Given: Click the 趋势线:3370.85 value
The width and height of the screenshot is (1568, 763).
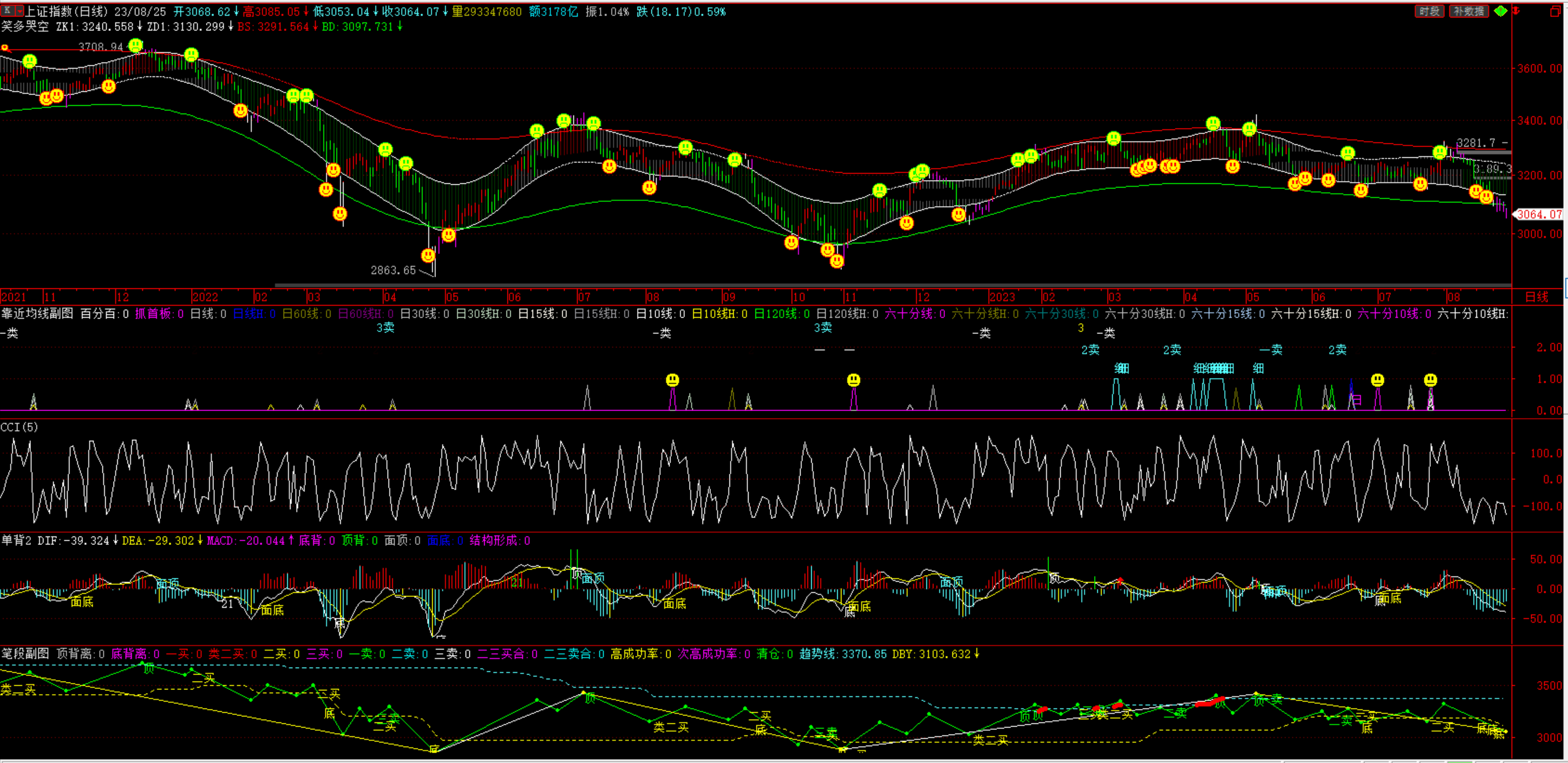Looking at the screenshot, I should click(843, 654).
